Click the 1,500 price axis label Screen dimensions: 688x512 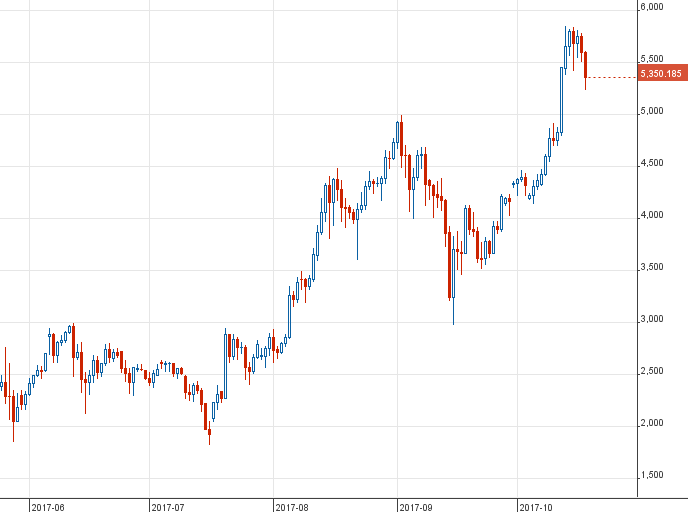652,475
